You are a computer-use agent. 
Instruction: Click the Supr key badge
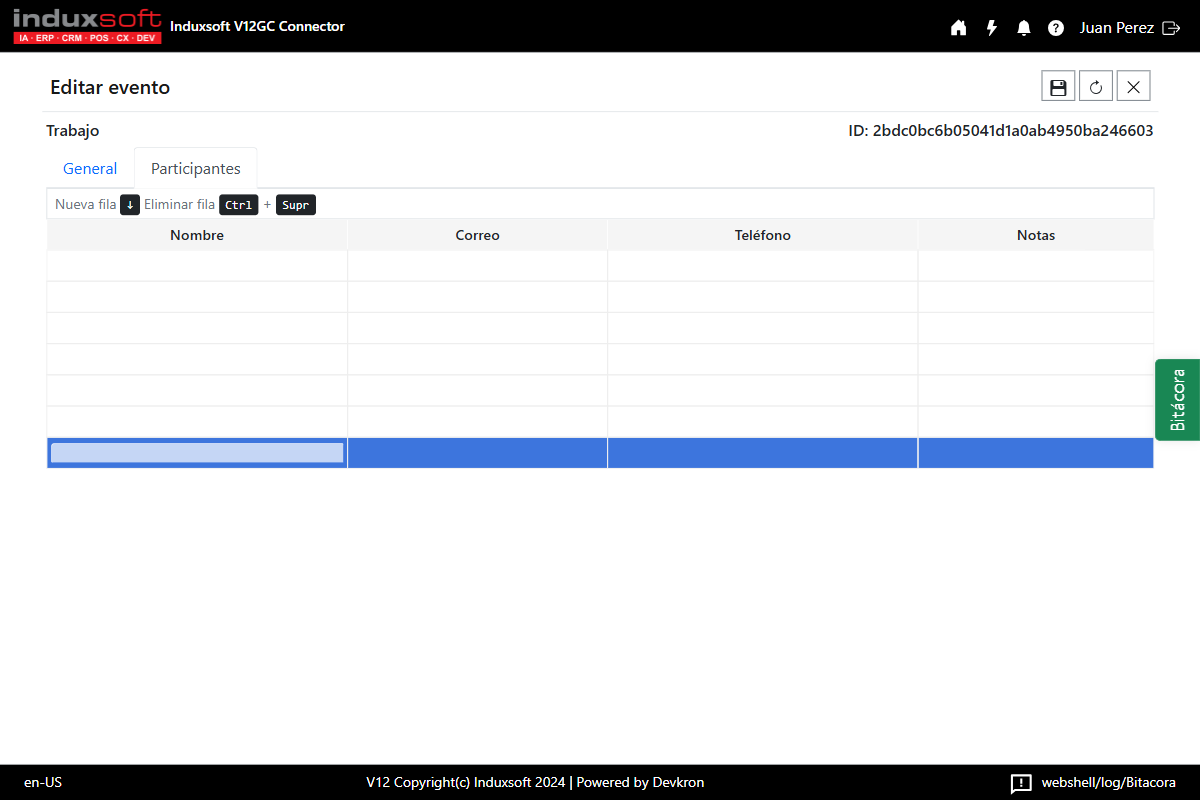click(296, 205)
